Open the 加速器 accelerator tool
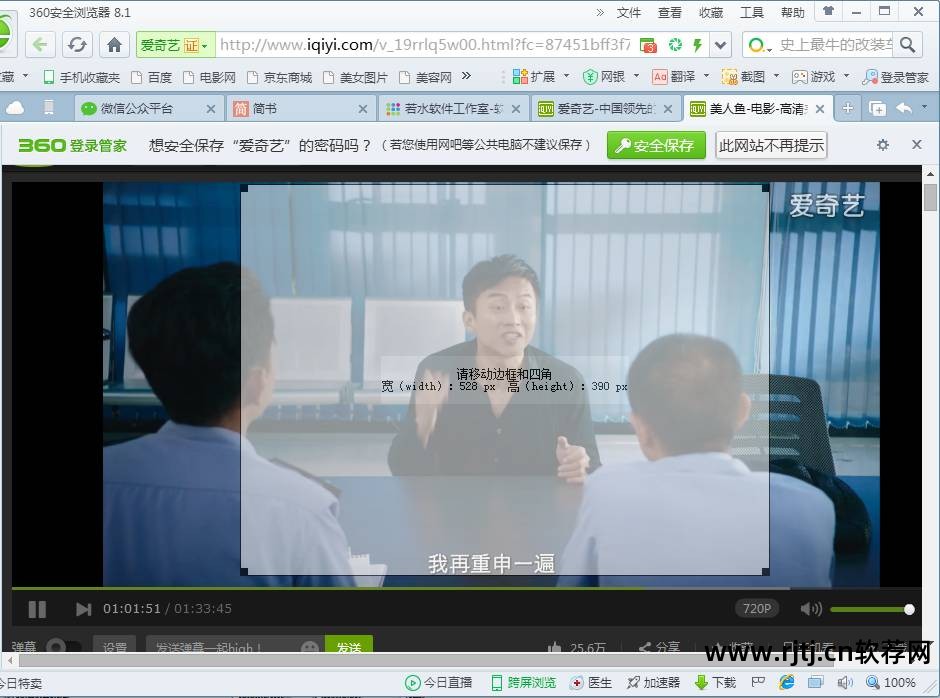 coord(653,682)
